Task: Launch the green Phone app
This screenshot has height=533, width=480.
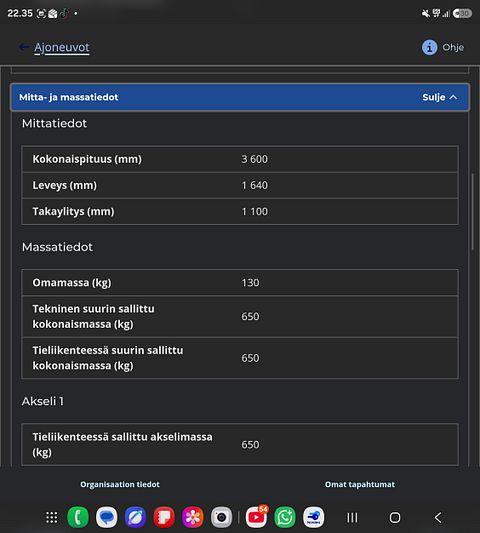Action: point(78,517)
